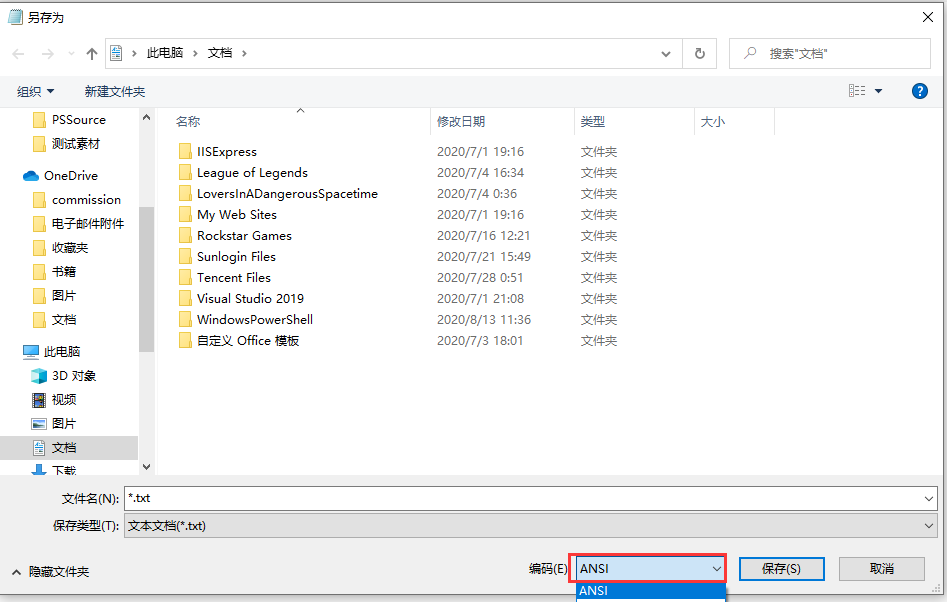This screenshot has width=947, height=602.
Task: Open 保存类型 combo box
Action: pos(530,526)
